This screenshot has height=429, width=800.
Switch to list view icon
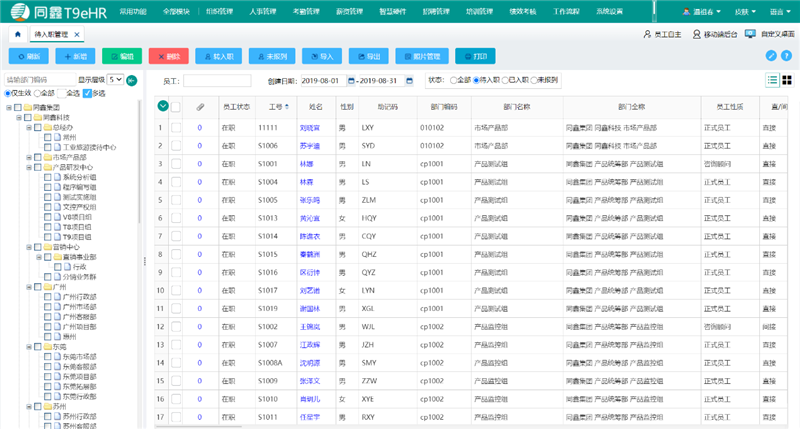[773, 80]
